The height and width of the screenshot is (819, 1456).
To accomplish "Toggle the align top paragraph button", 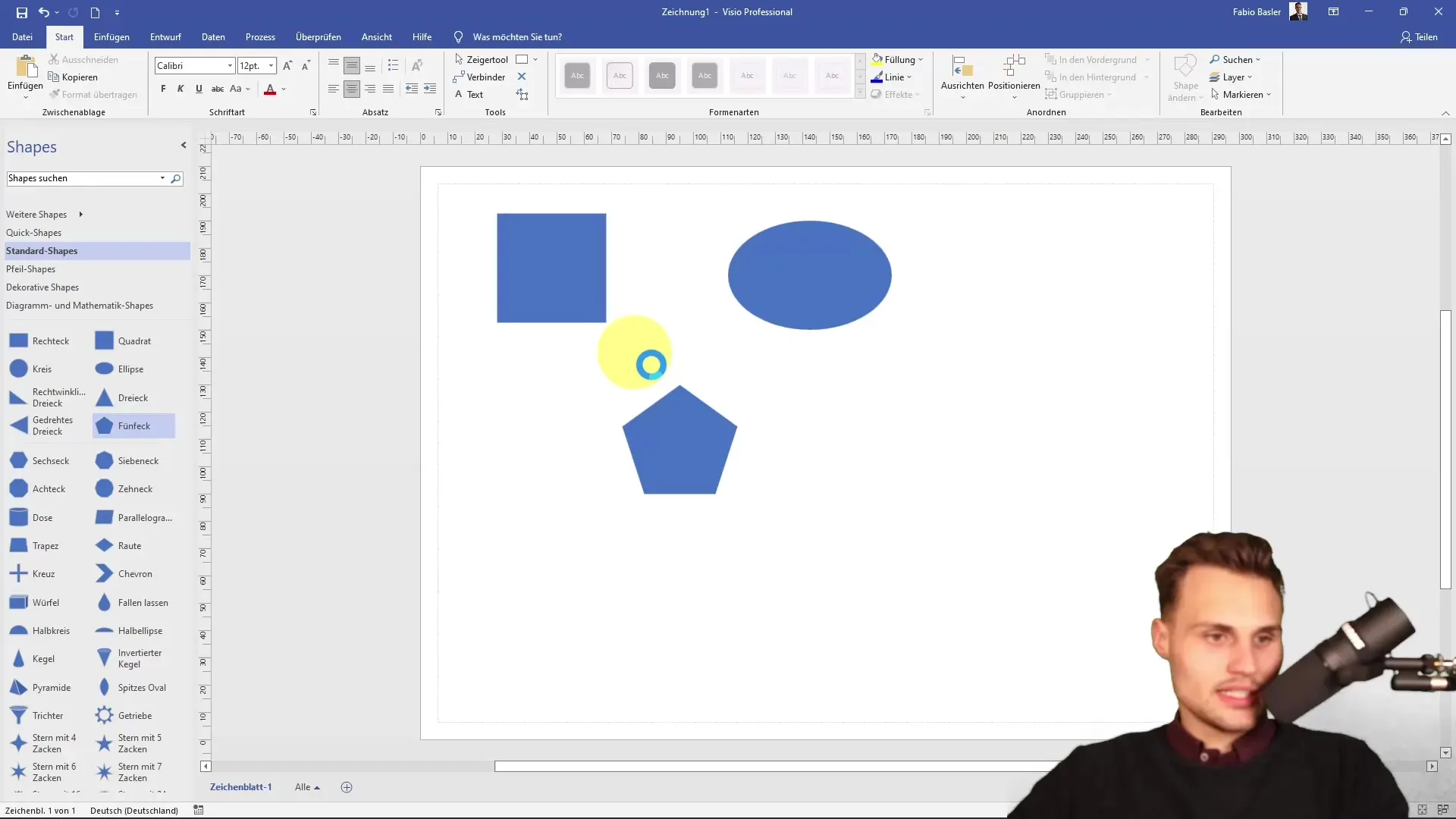I will (x=334, y=66).
